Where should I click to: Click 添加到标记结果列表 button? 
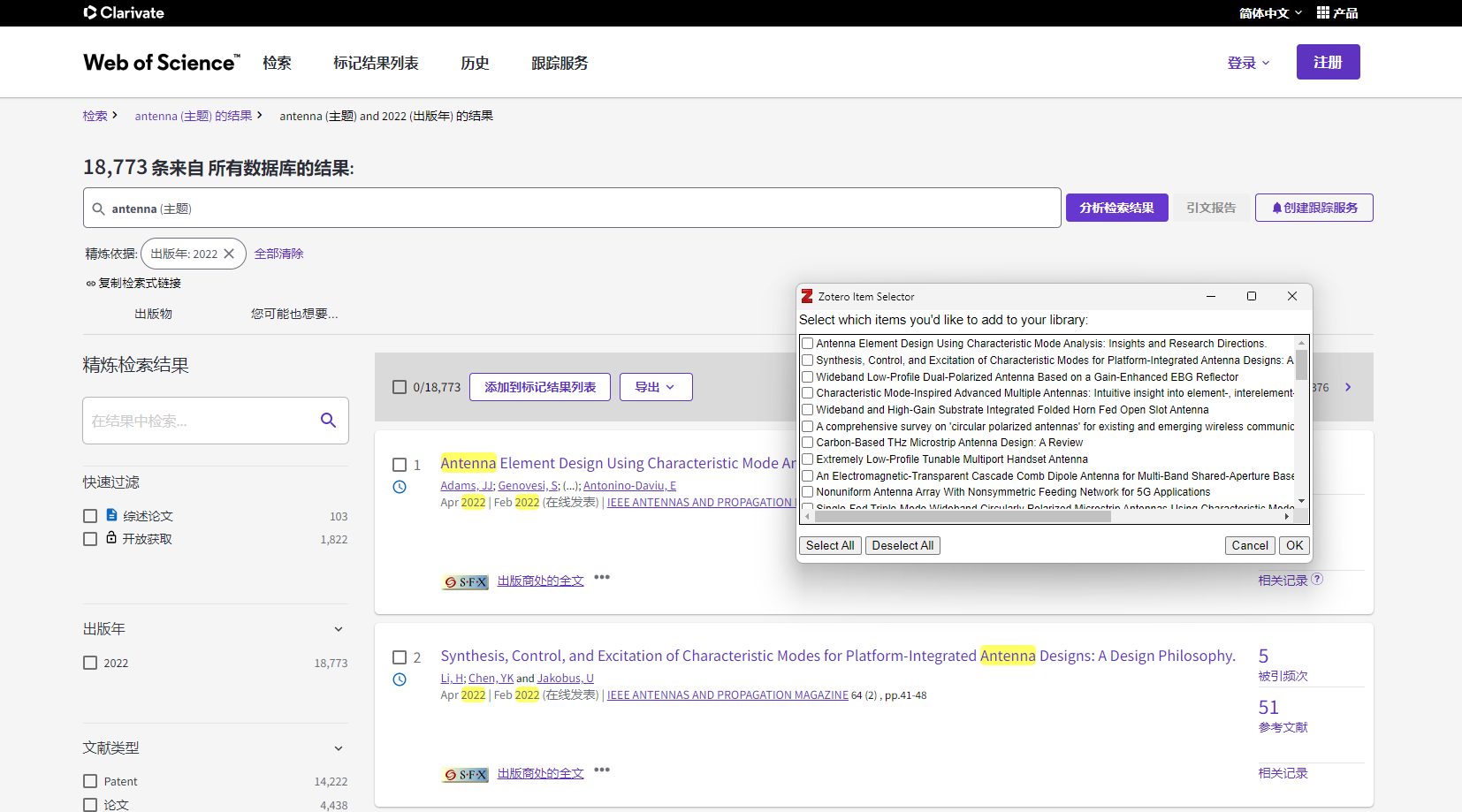[x=540, y=387]
